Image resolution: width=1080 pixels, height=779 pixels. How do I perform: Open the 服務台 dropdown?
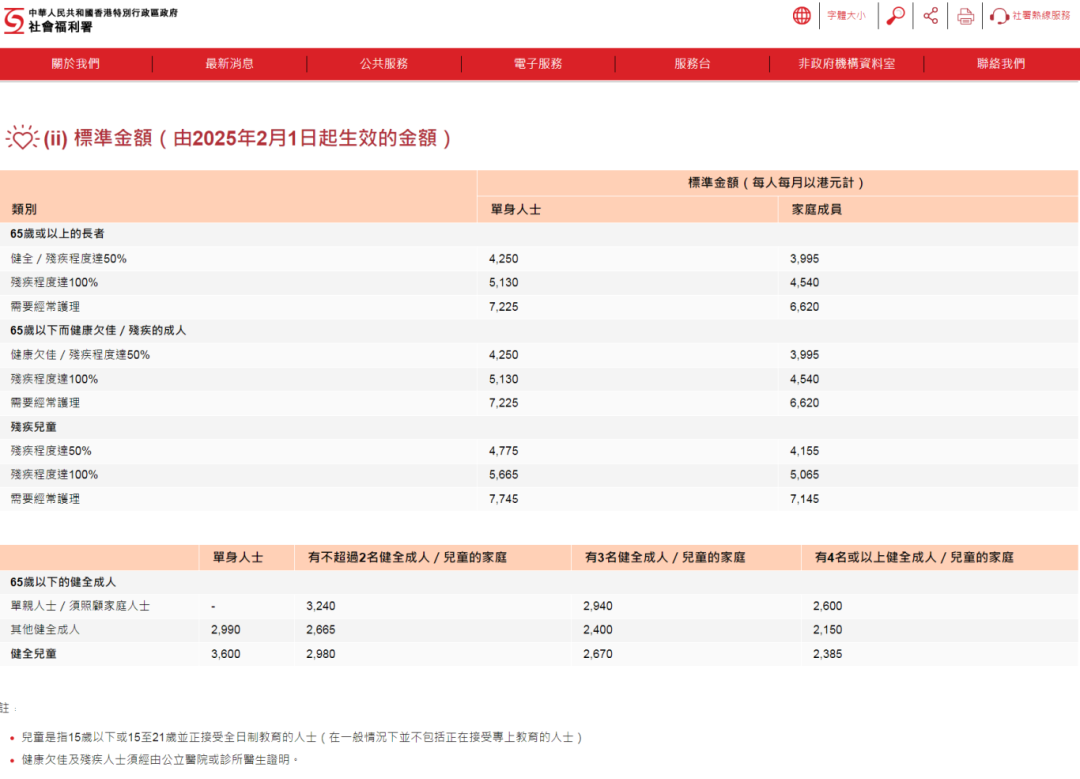(691, 63)
